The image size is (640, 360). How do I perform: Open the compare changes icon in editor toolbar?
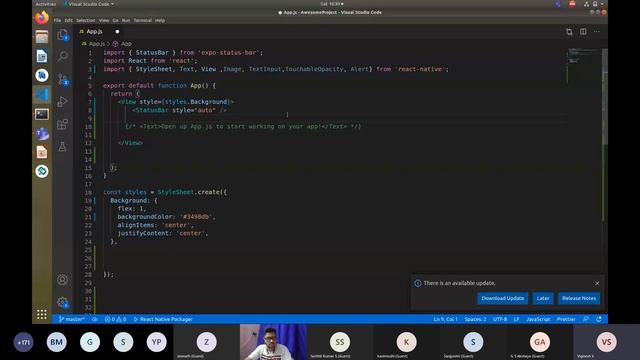(569, 32)
